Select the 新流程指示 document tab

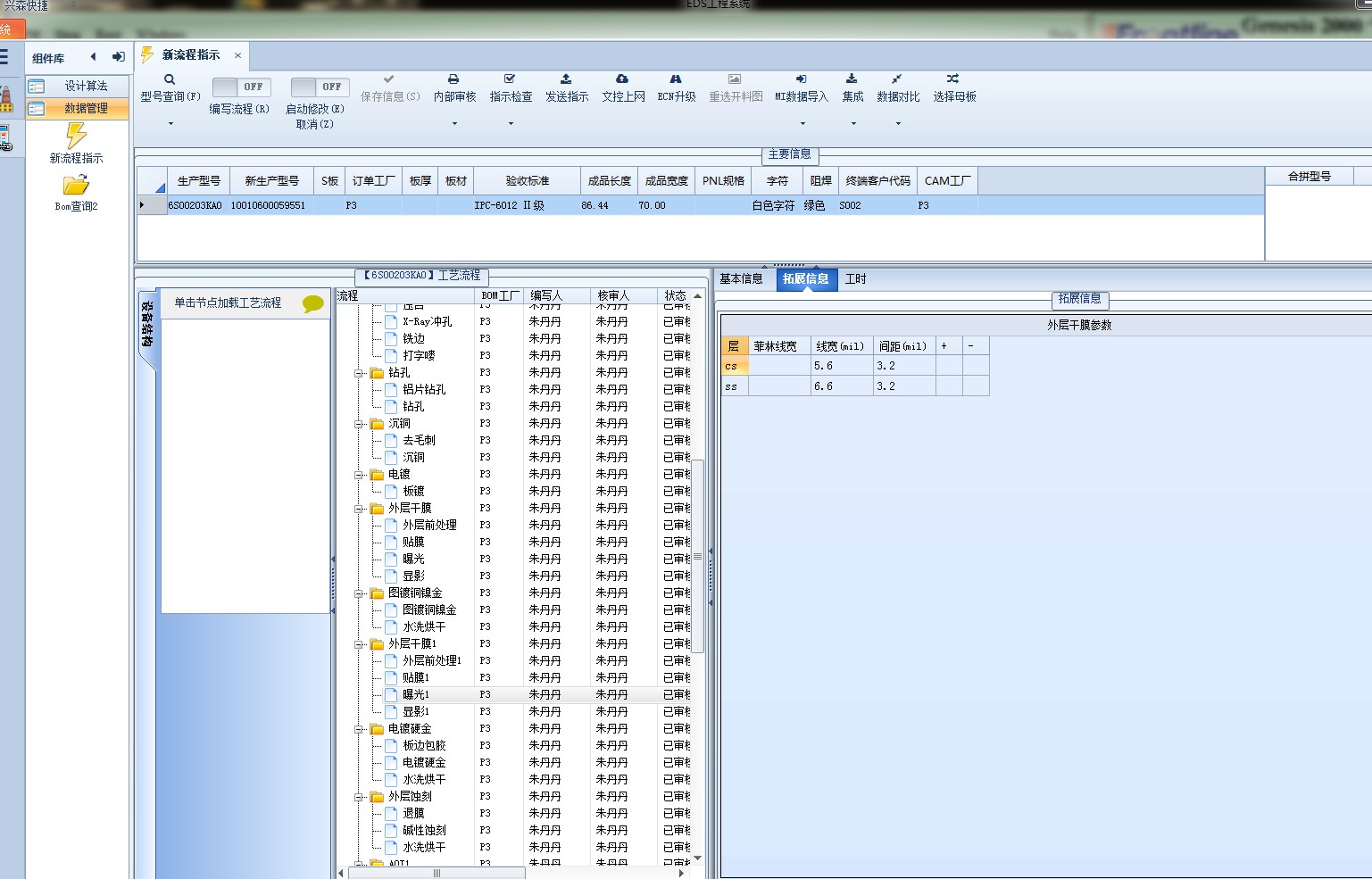[191, 55]
